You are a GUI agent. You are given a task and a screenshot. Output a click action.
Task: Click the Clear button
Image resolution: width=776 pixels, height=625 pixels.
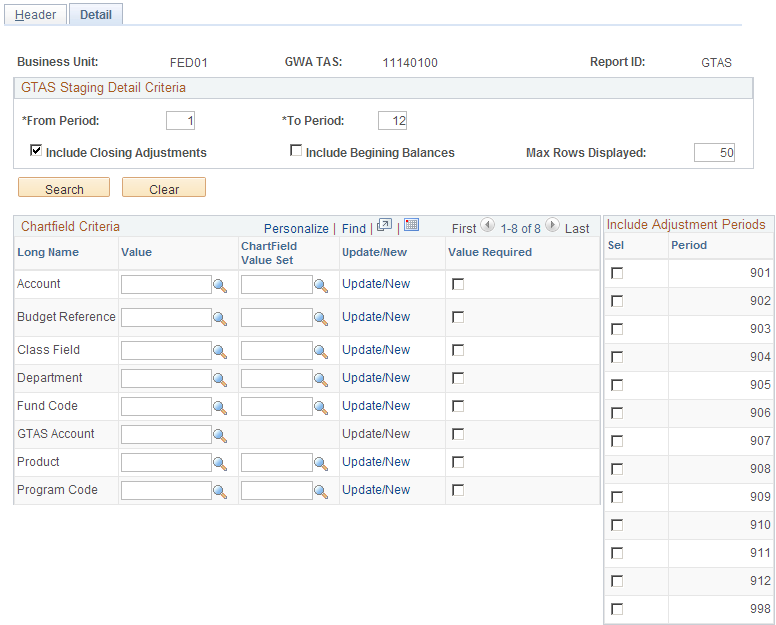(164, 188)
